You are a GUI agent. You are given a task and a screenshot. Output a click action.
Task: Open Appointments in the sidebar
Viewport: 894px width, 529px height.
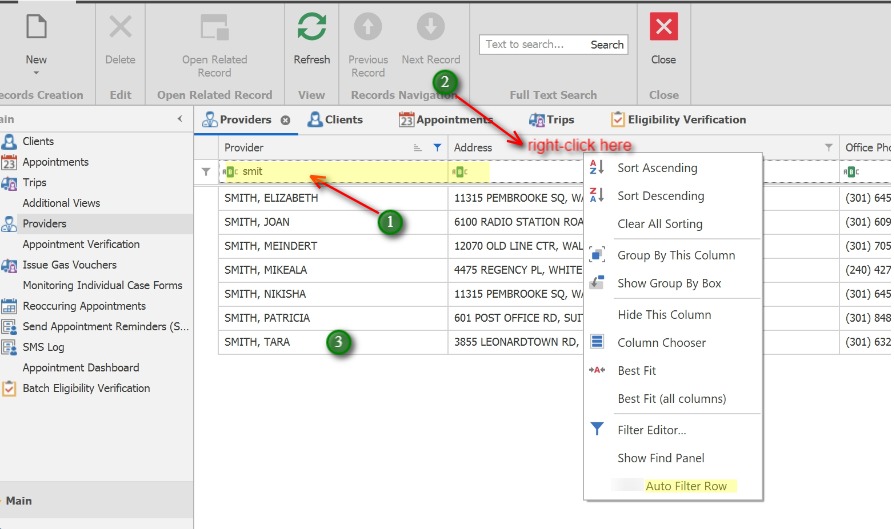point(55,162)
